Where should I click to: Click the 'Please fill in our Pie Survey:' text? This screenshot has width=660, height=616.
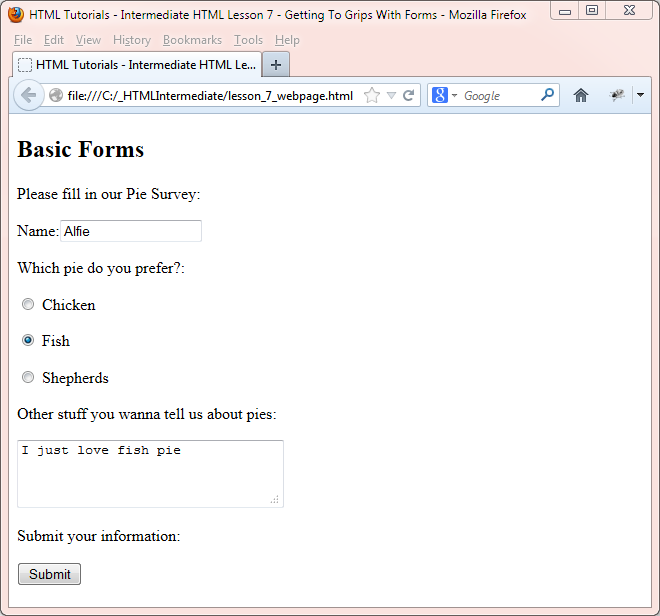(x=109, y=194)
